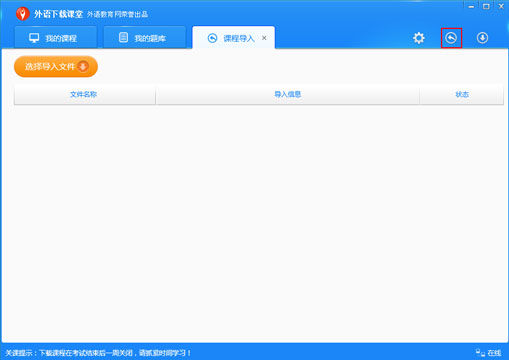The image size is (509, 360).
Task: Click the 关课提示 reminder text in status bar
Action: (98, 353)
